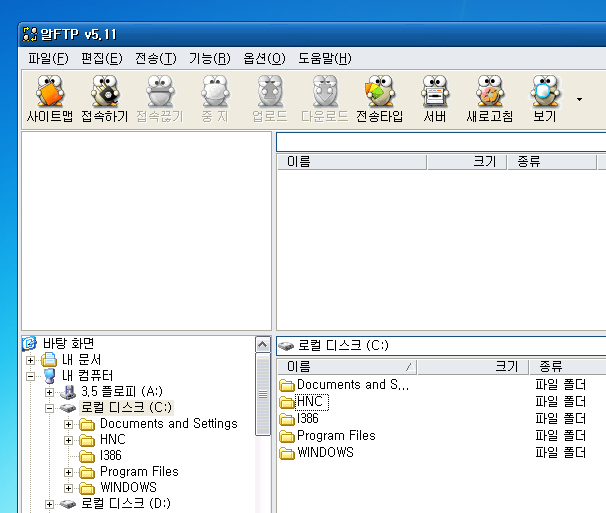Click the 알FTP title bar icon

tap(30, 34)
